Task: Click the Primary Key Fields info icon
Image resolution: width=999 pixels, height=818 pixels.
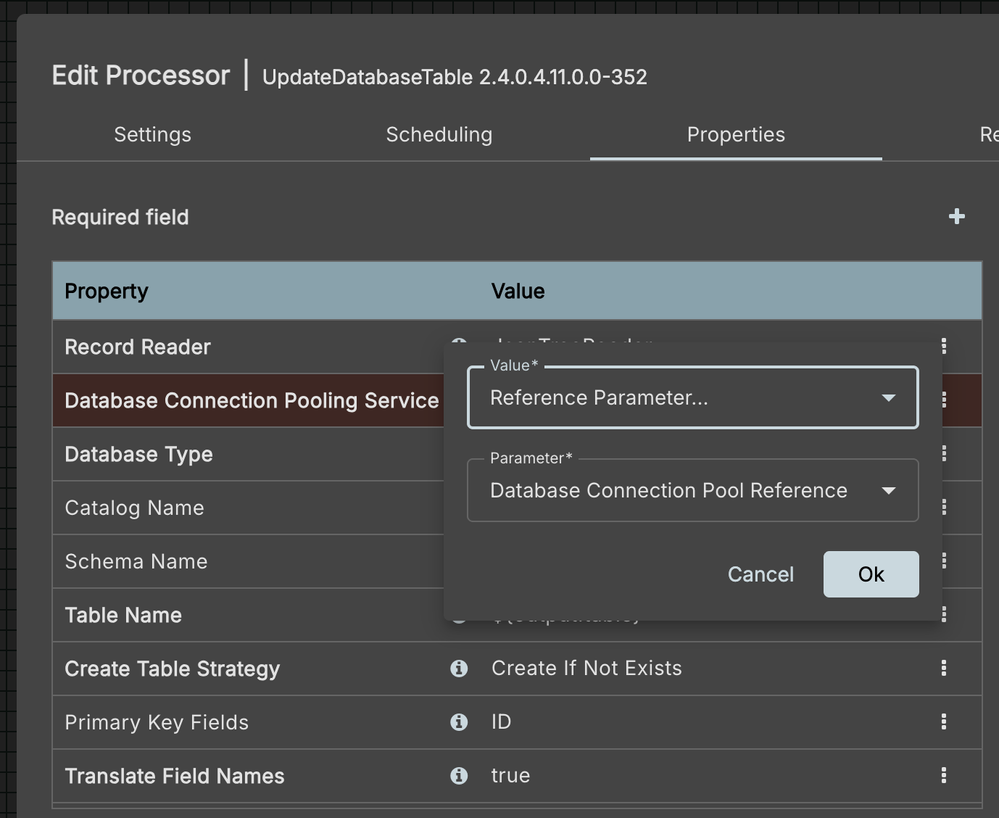Action: 459,722
